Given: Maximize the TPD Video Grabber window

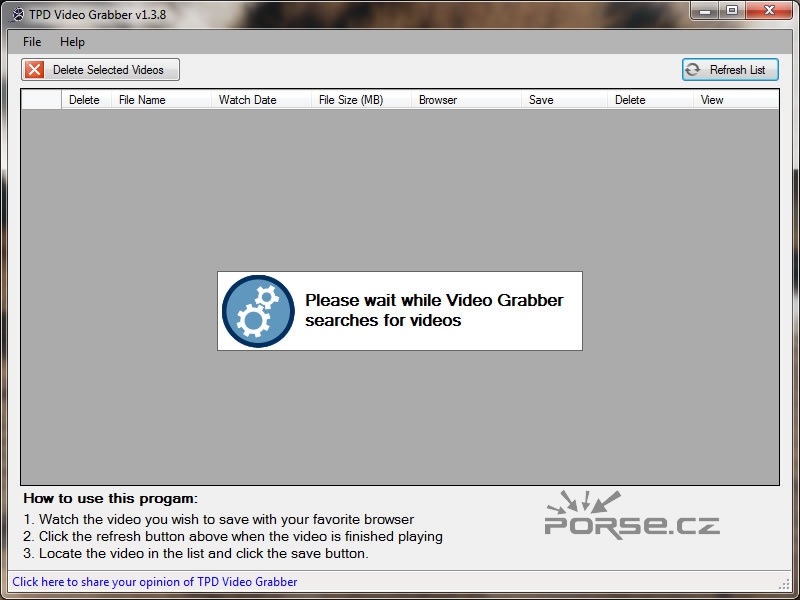Looking at the screenshot, I should 731,11.
